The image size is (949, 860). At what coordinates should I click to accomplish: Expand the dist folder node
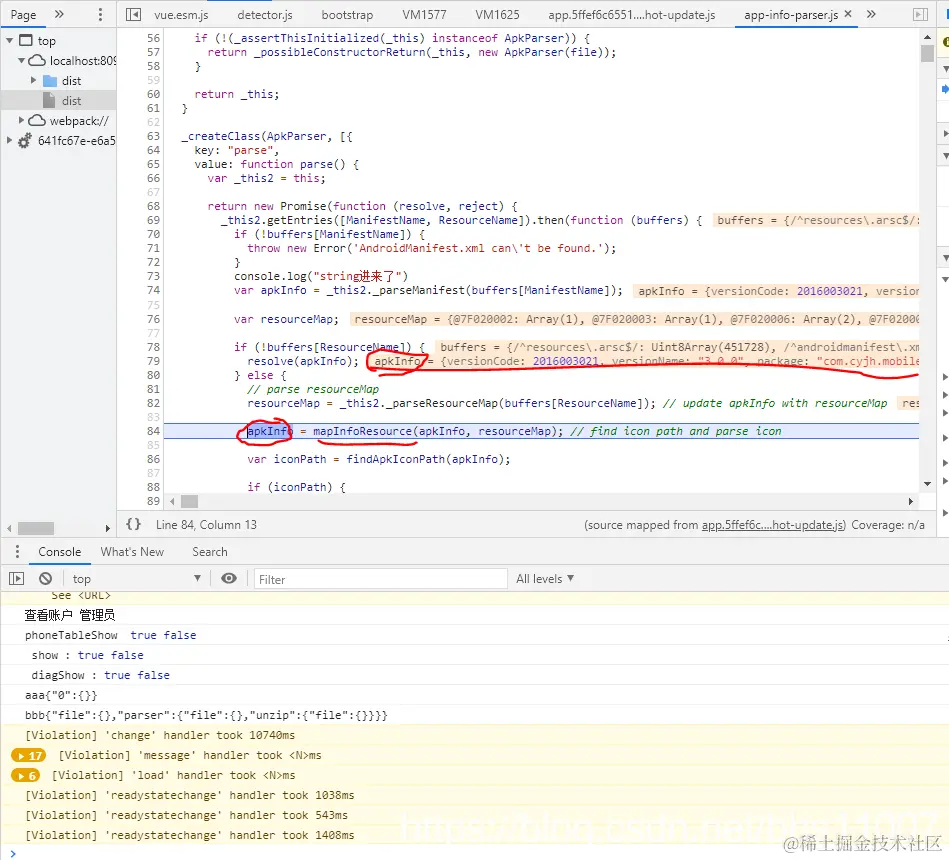[x=34, y=80]
